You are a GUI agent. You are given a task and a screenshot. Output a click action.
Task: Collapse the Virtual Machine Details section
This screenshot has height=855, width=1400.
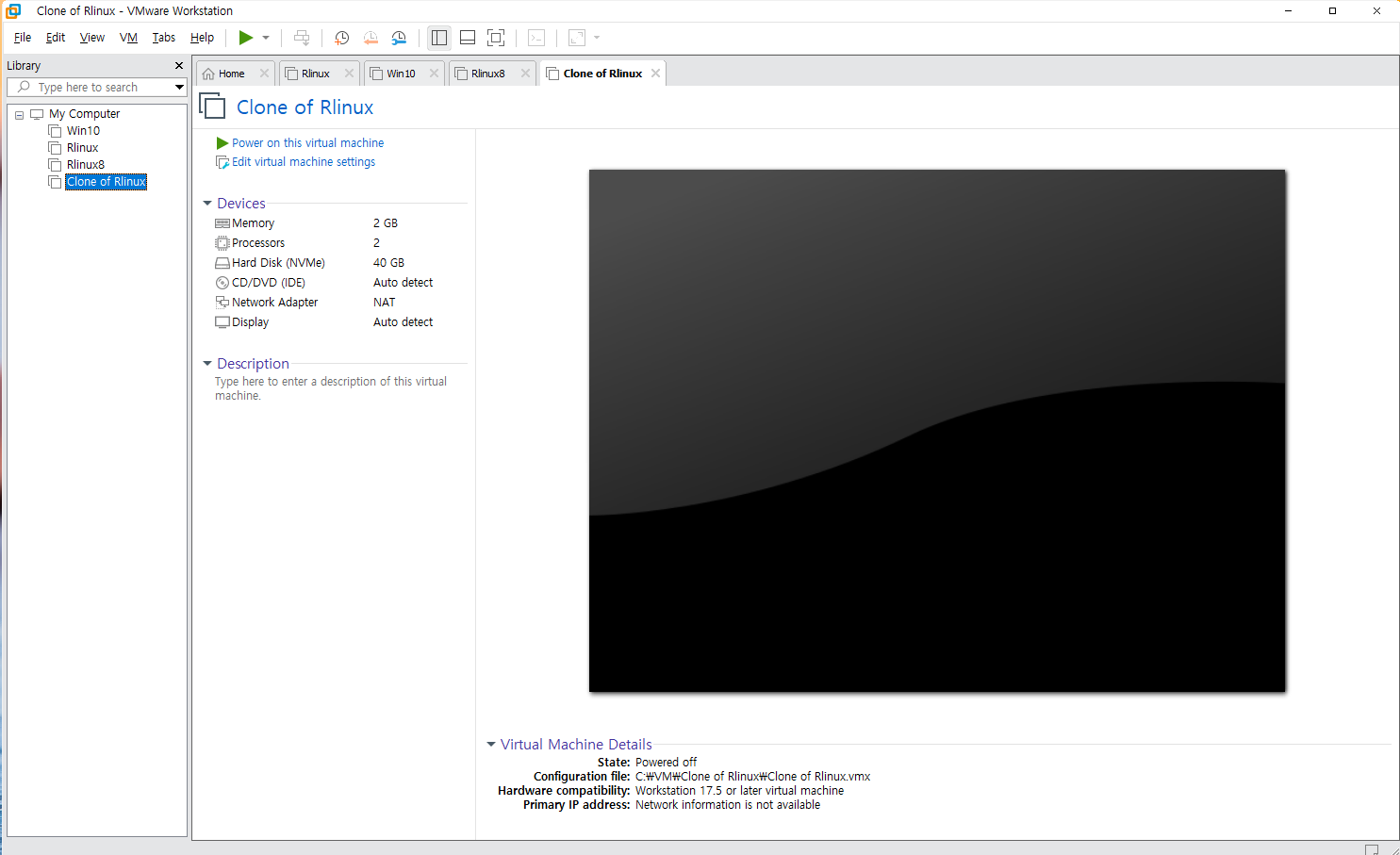click(491, 745)
